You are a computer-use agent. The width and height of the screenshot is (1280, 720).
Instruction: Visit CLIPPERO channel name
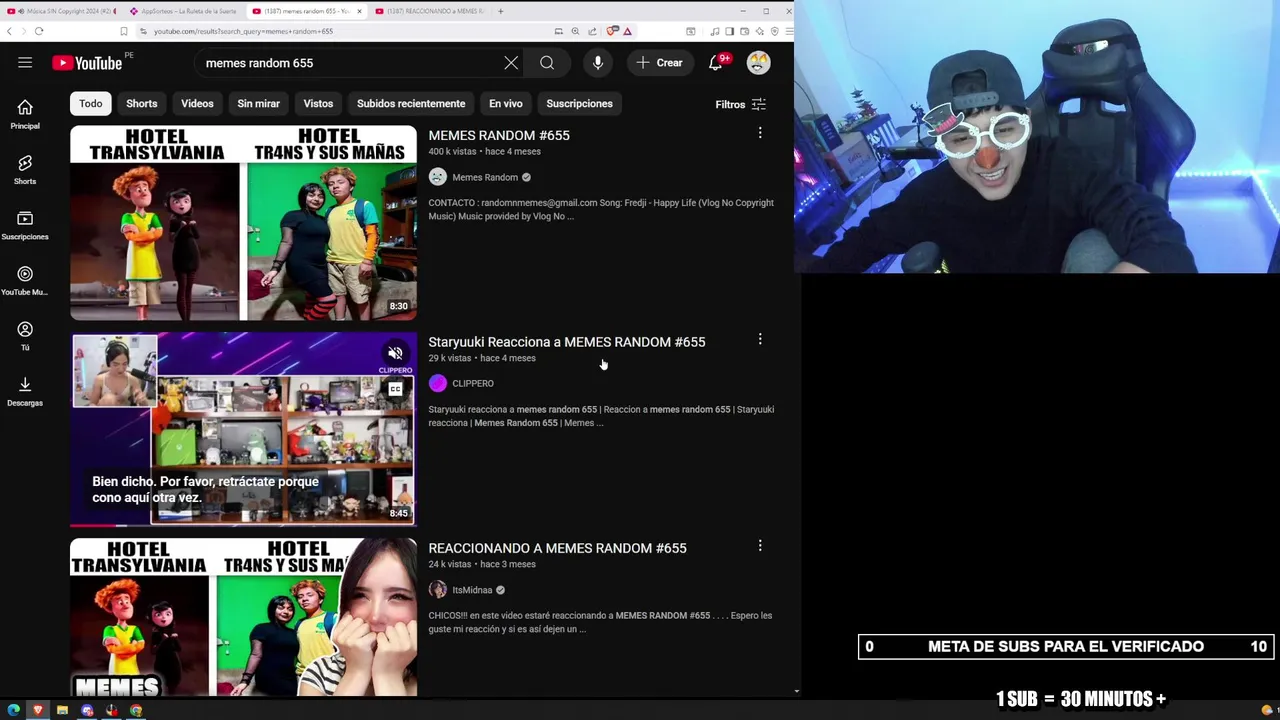473,383
